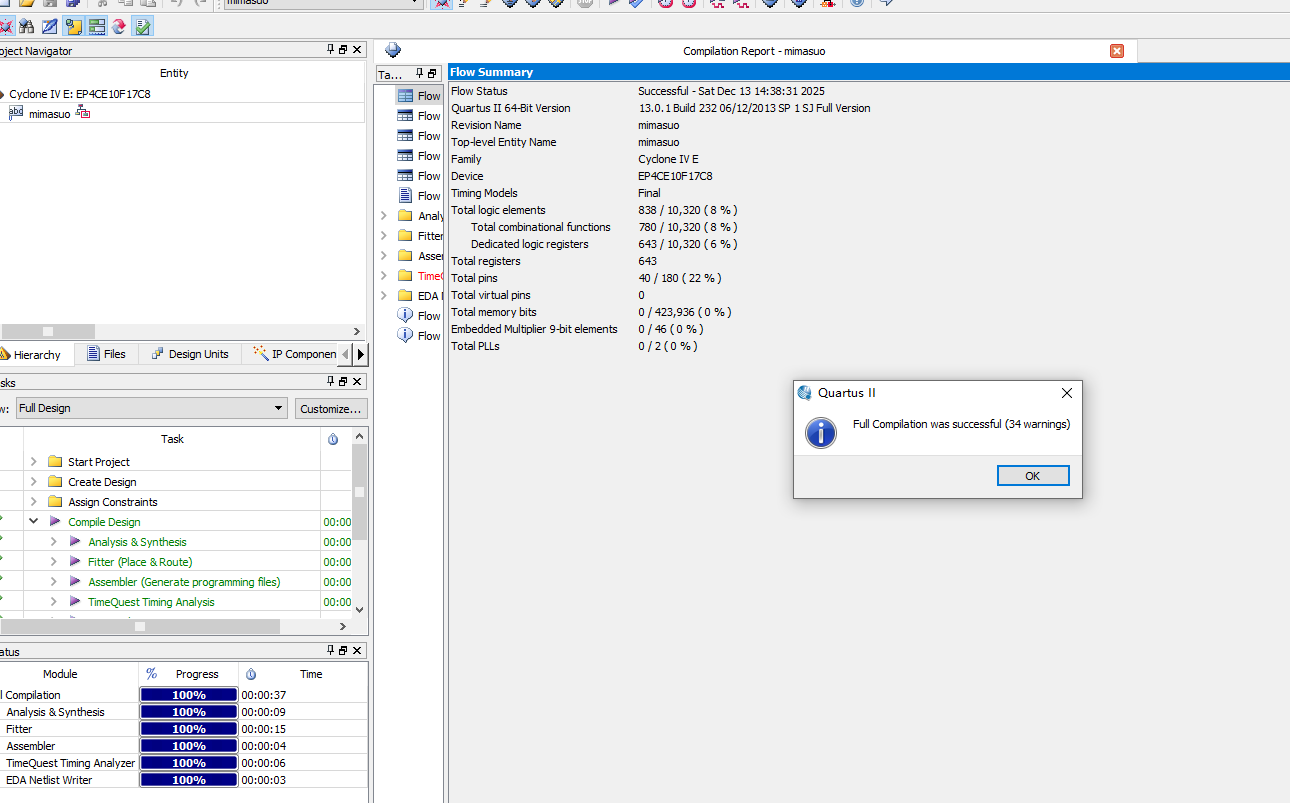Click the Analysis & Synthesis 100% progress bar

(x=189, y=712)
